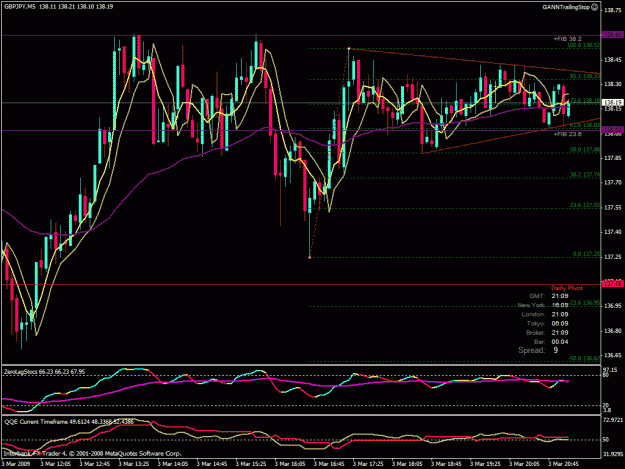
Task: Select the 100.0 138.52 Fibonacci level label
Action: click(584, 45)
